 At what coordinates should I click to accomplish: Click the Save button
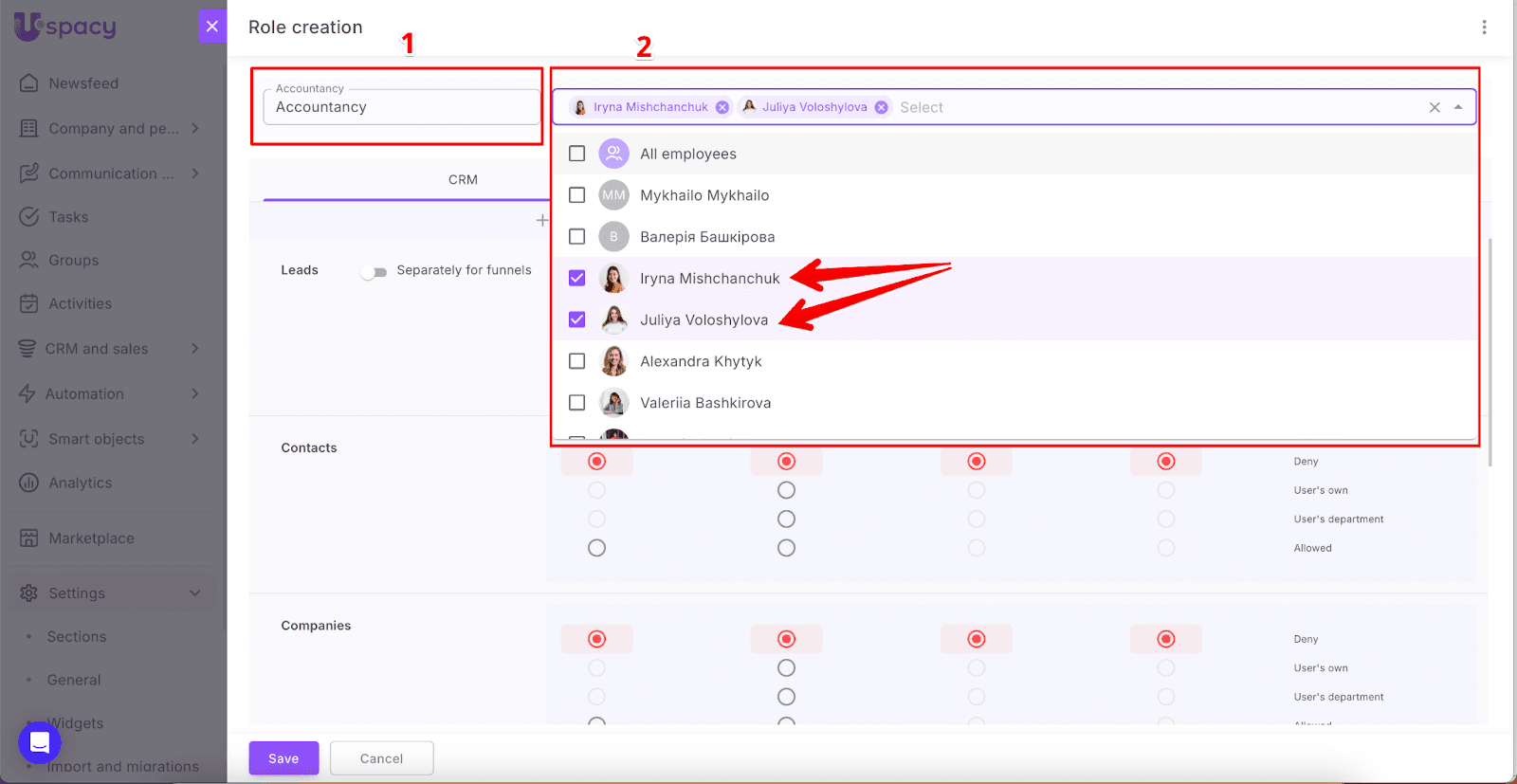(x=283, y=758)
